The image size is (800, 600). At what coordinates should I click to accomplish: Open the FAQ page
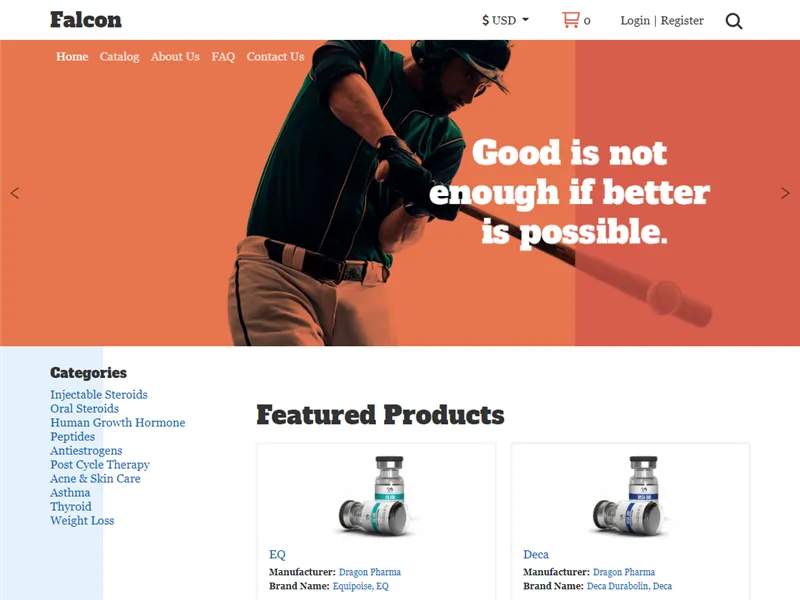point(223,56)
